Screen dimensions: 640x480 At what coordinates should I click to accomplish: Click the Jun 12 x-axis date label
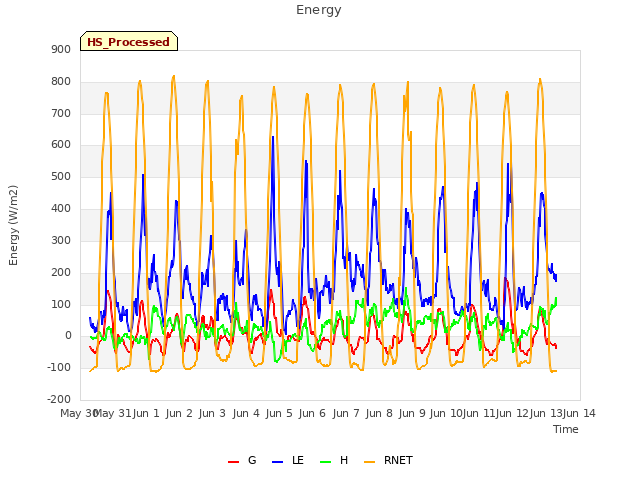pos(512,413)
